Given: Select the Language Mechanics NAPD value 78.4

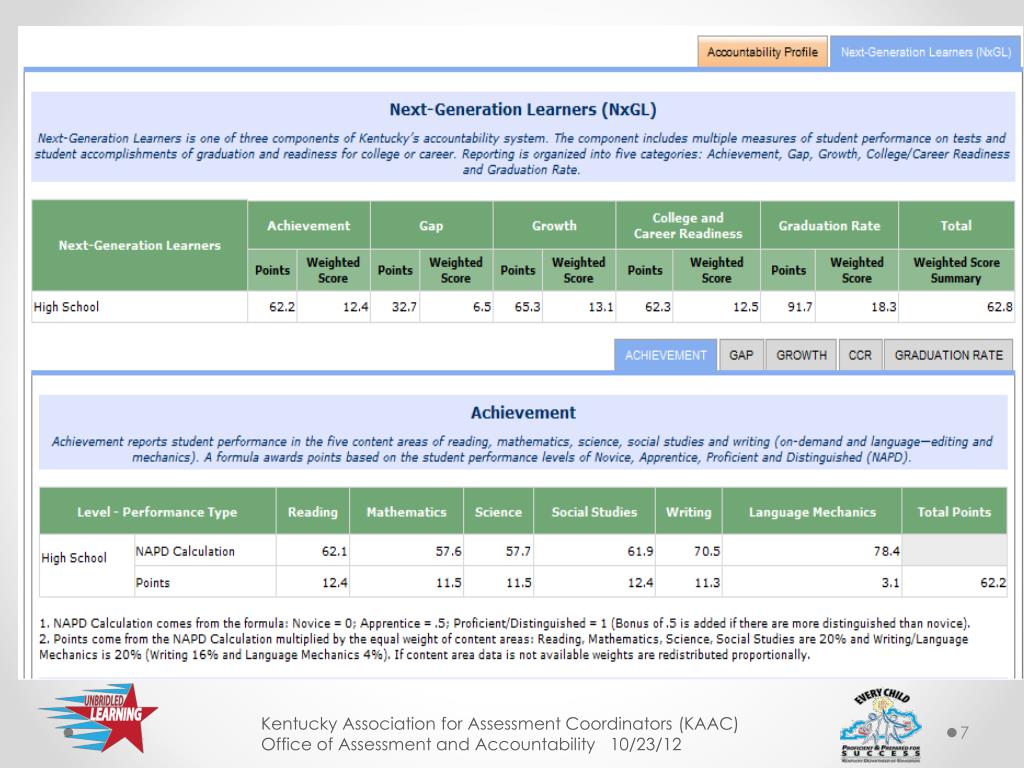Looking at the screenshot, I should (886, 551).
